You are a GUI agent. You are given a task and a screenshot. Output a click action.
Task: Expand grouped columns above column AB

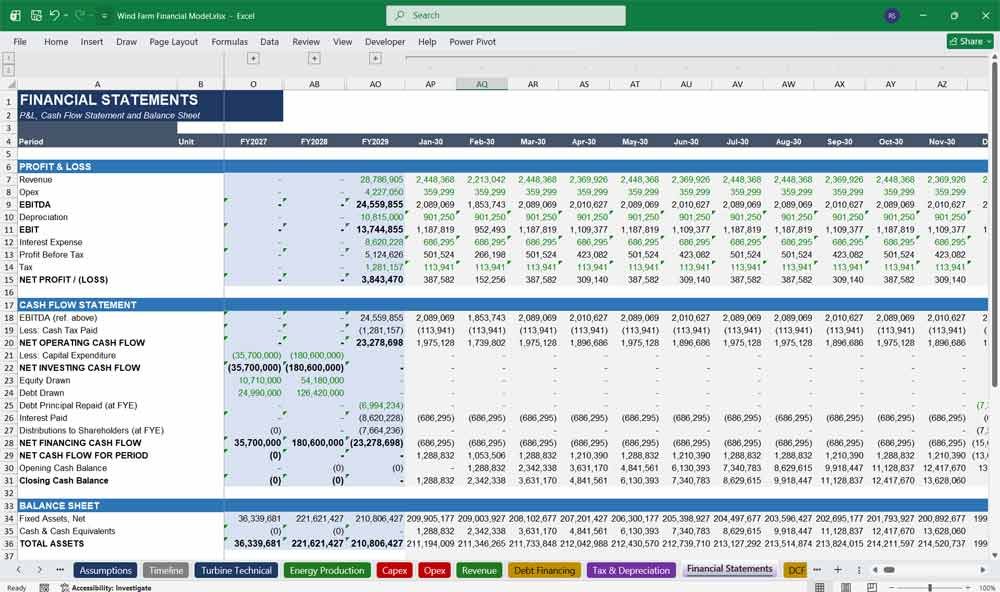click(314, 59)
